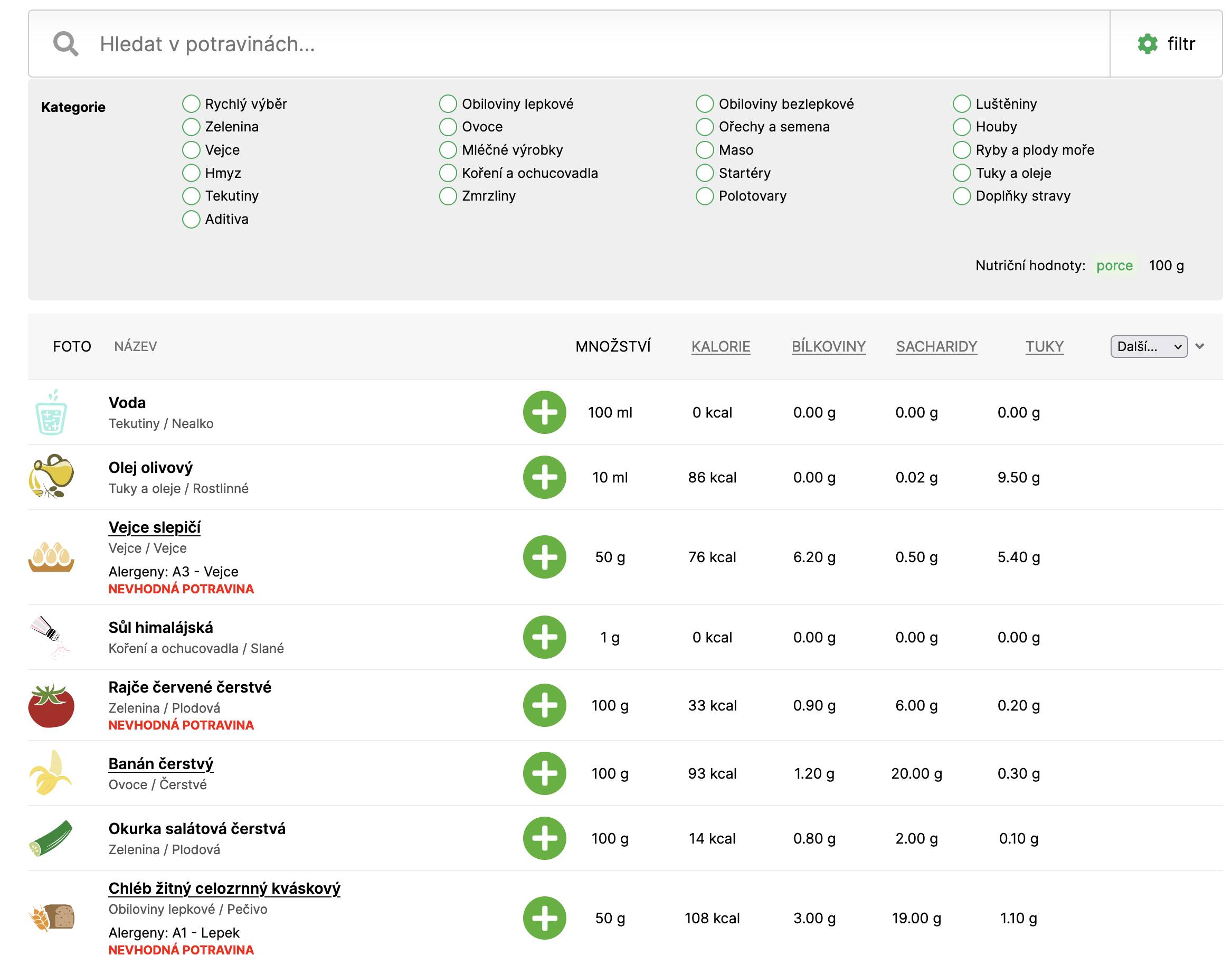Select Ovoce category radio
Screen dimensions: 1232x965
pos(448,127)
